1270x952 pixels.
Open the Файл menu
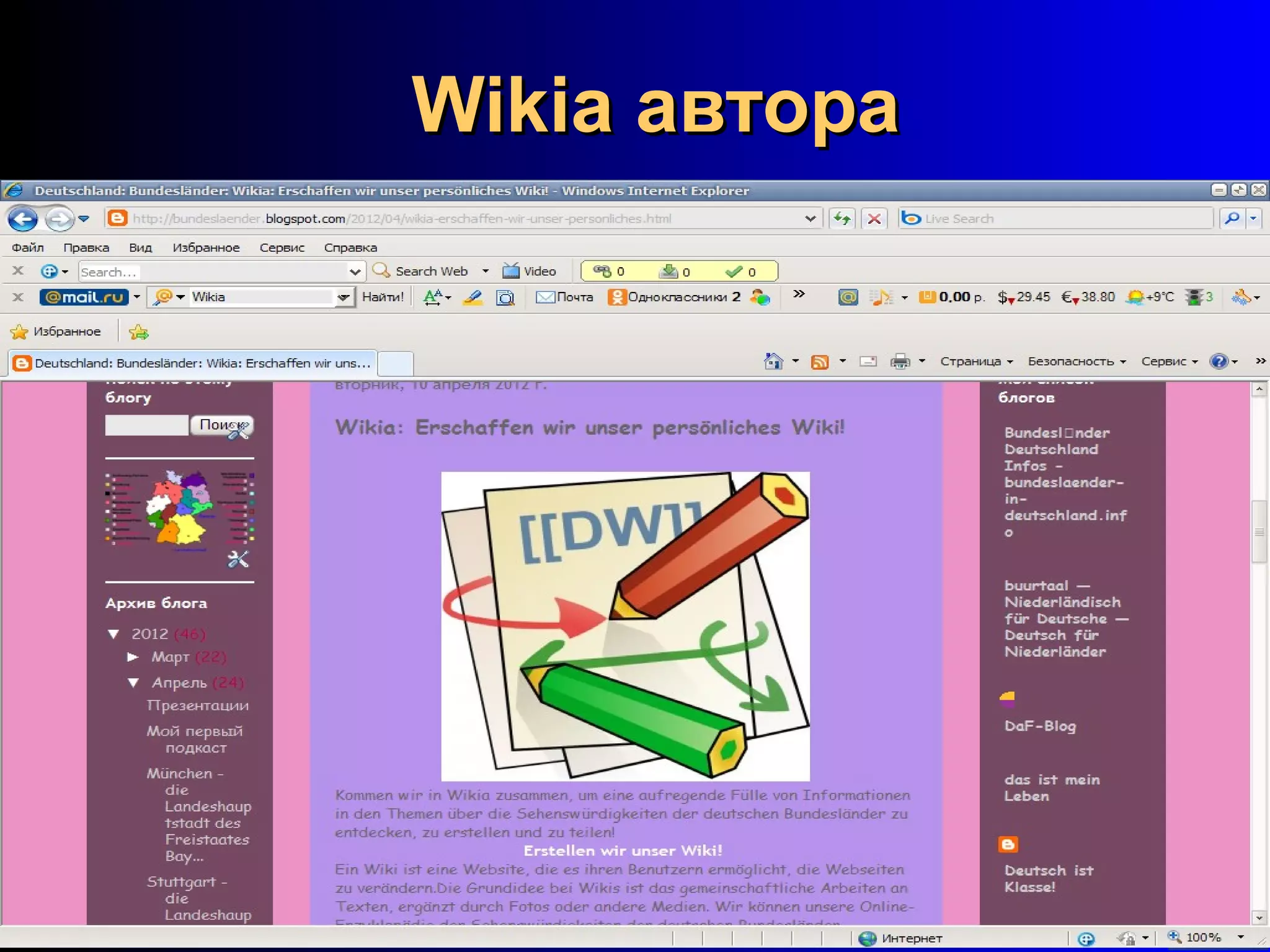(x=28, y=247)
